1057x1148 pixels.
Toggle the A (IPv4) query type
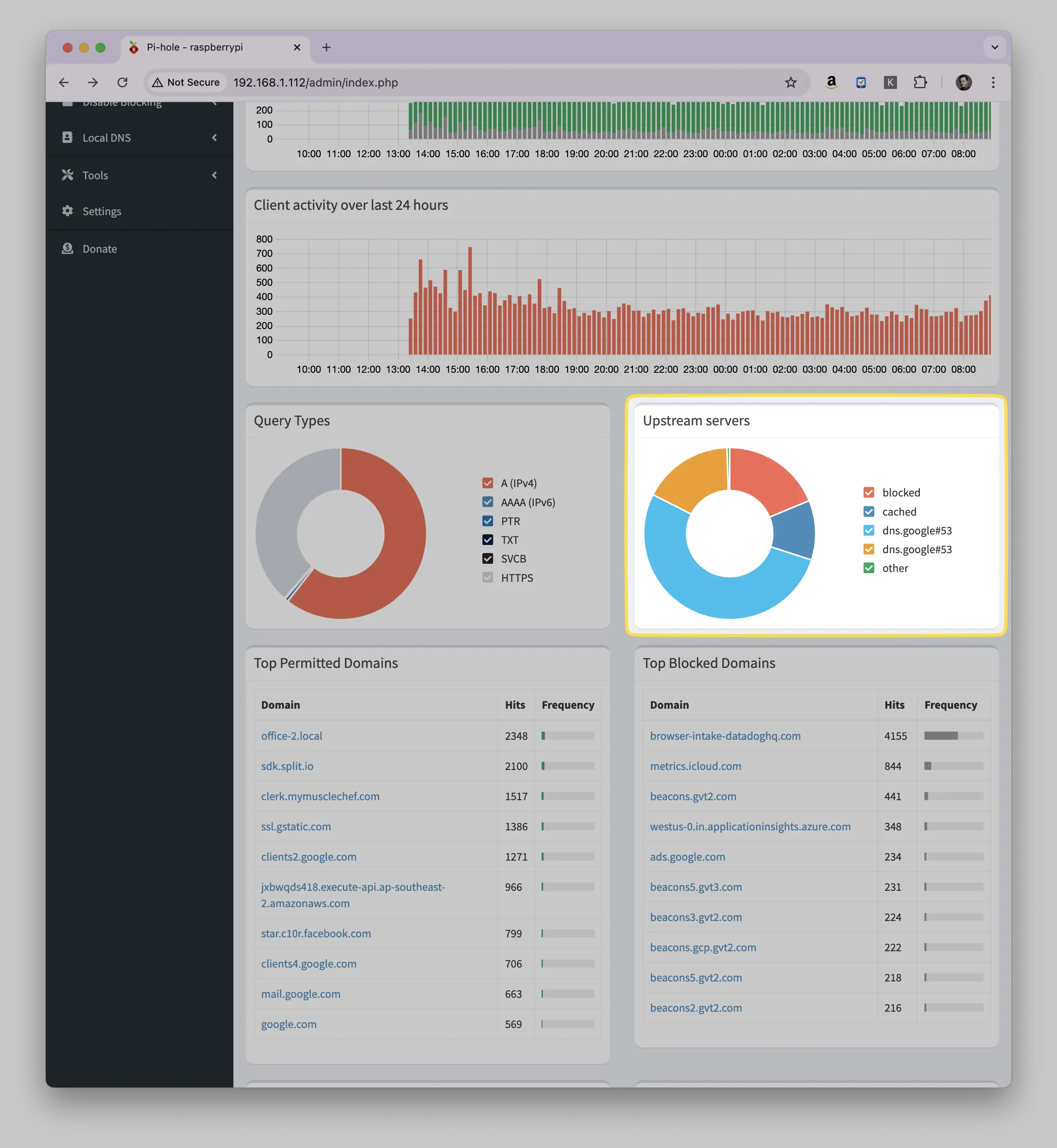[x=487, y=483]
